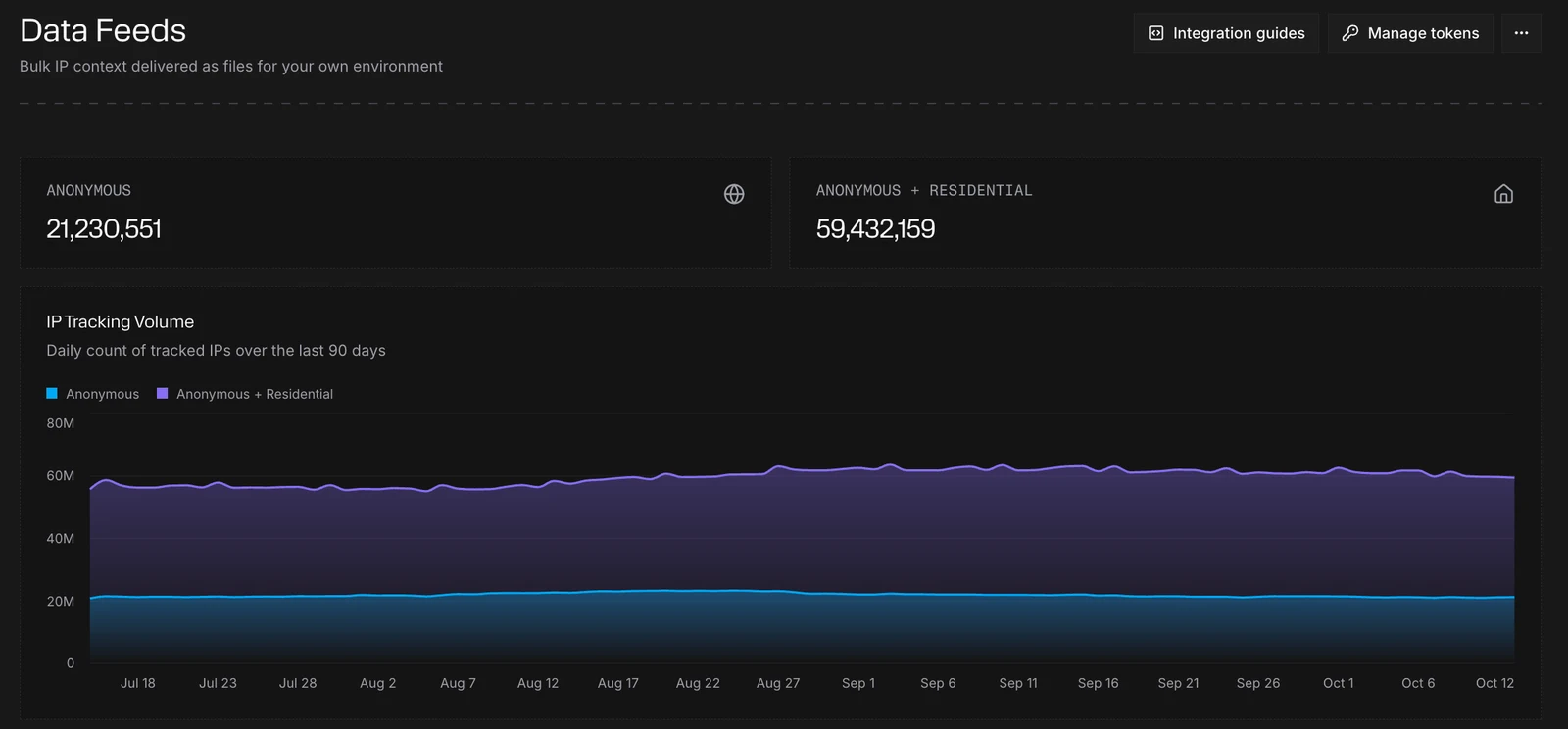The image size is (1568, 729).
Task: Click the IP Tracking Volume chart title
Action: click(x=120, y=321)
